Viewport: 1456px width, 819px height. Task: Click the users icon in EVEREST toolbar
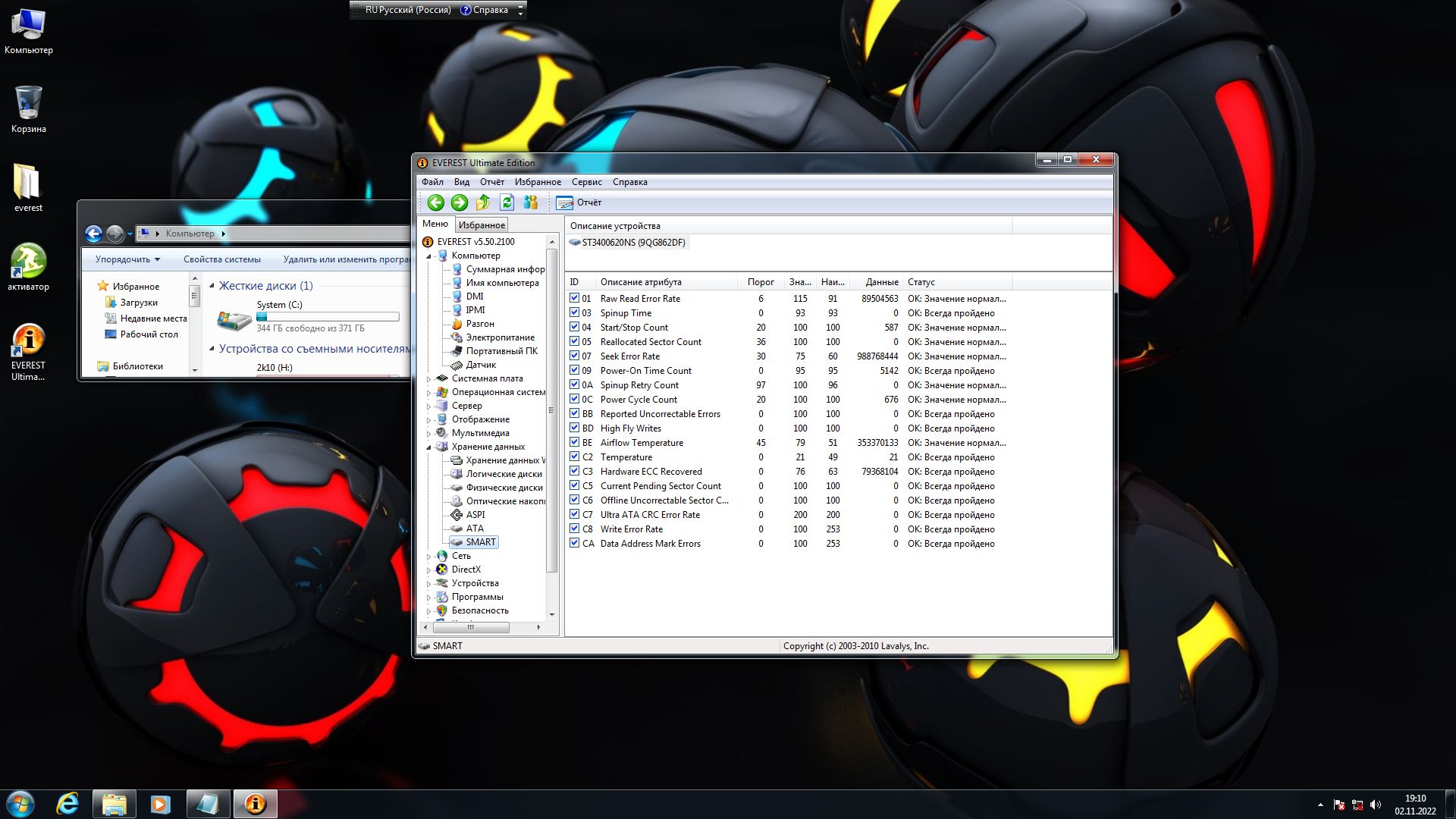530,202
